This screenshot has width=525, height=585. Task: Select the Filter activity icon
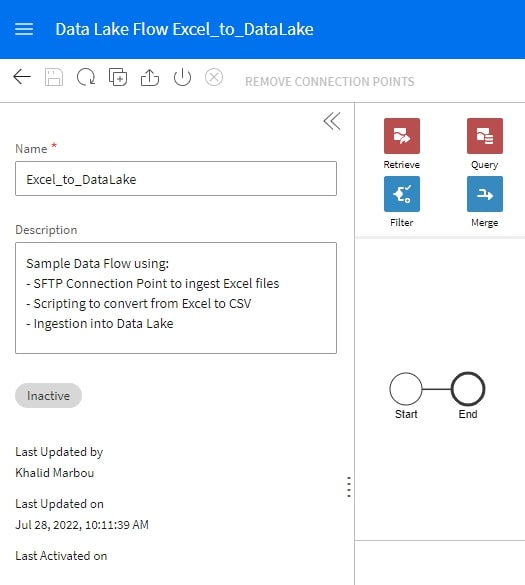[401, 194]
